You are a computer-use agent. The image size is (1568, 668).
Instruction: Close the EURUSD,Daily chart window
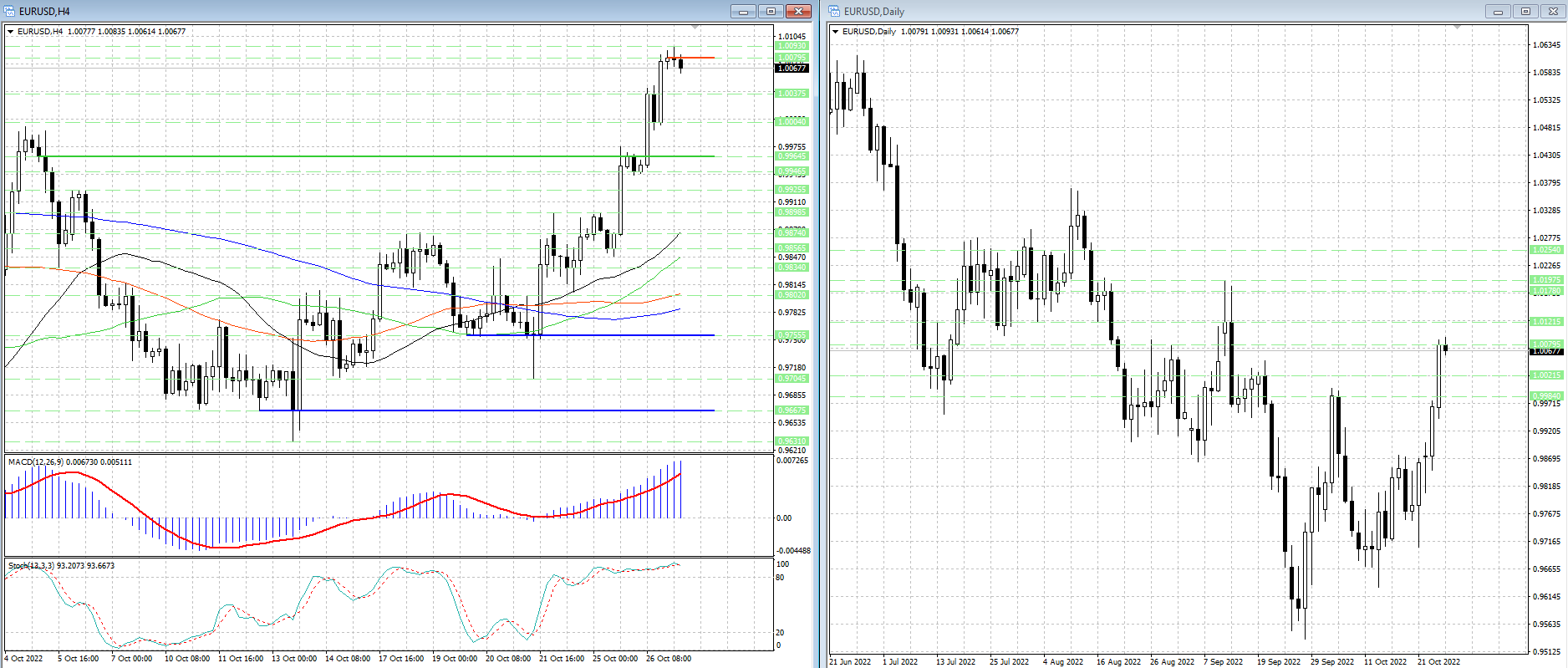(1553, 11)
